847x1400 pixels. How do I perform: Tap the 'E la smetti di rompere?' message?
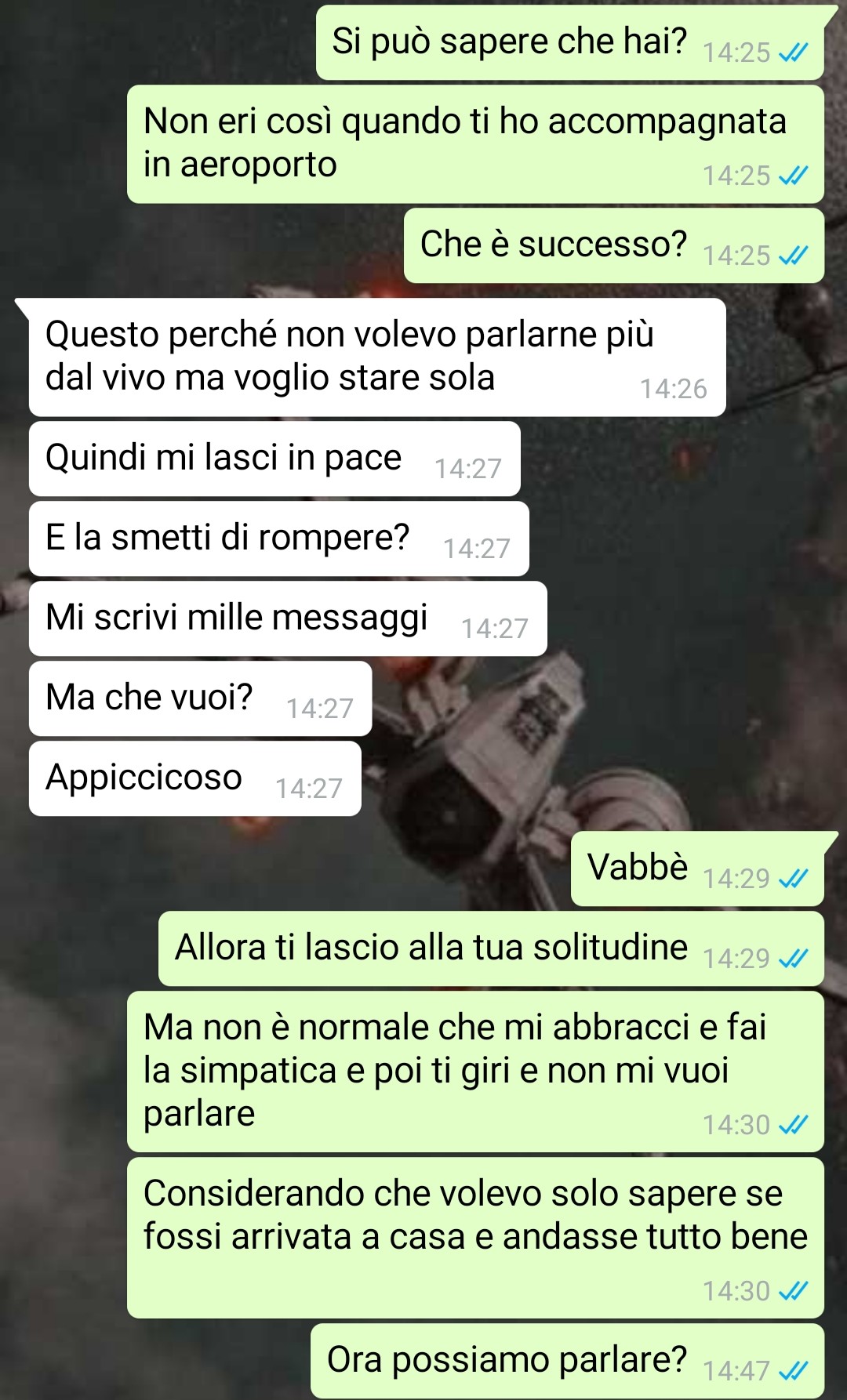click(x=278, y=539)
